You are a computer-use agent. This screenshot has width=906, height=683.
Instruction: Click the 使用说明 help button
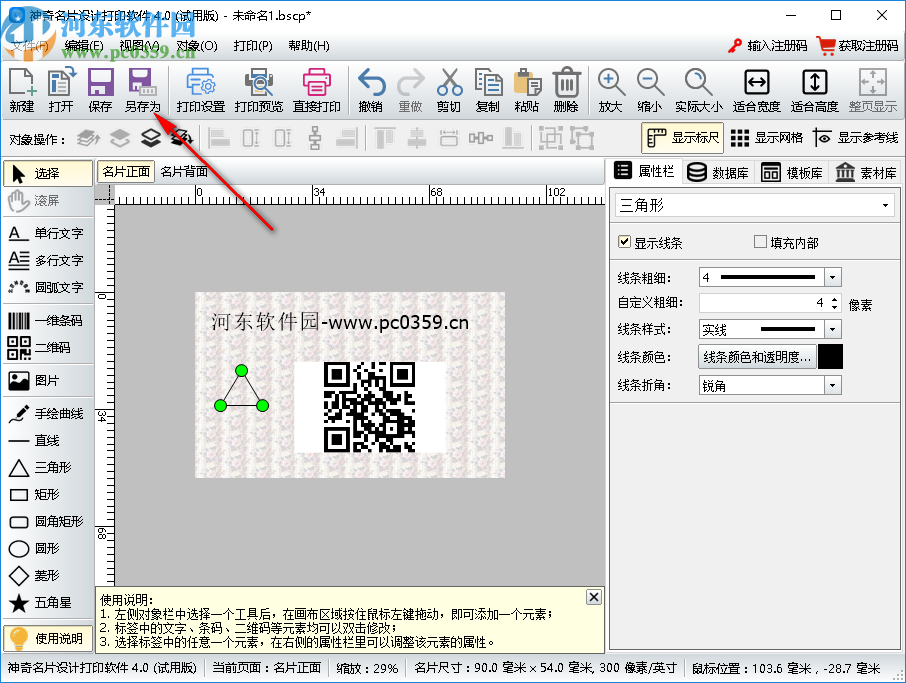(48, 639)
